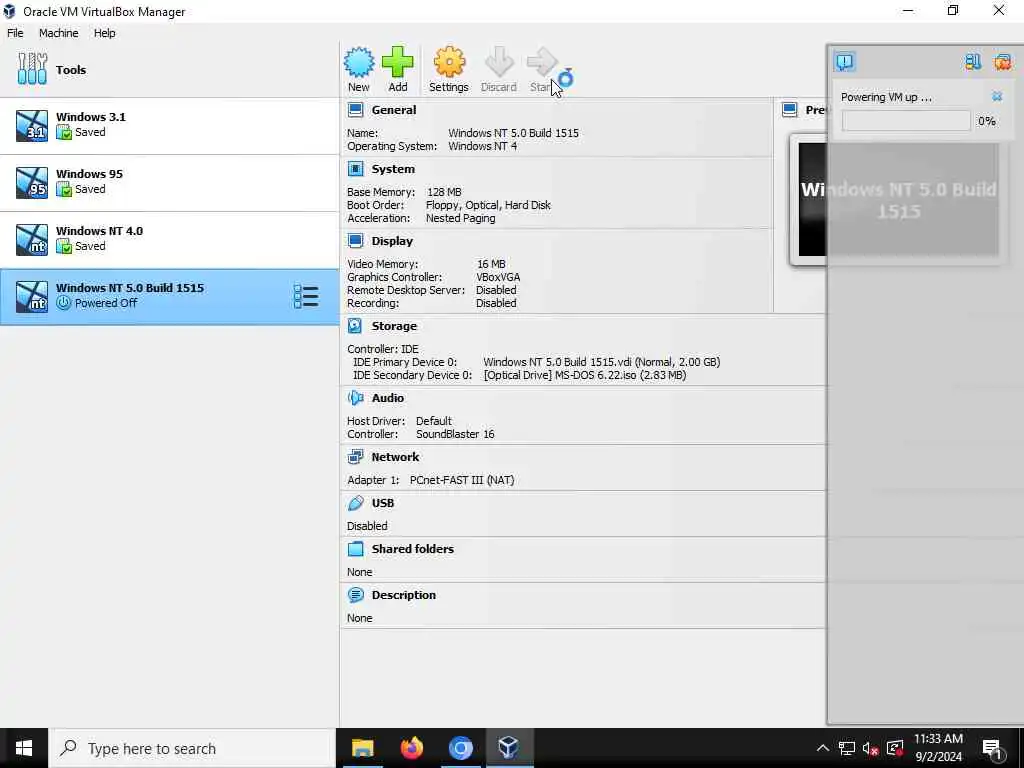
Task: Click the Windows NT 4.0 machine icon
Action: click(32, 239)
